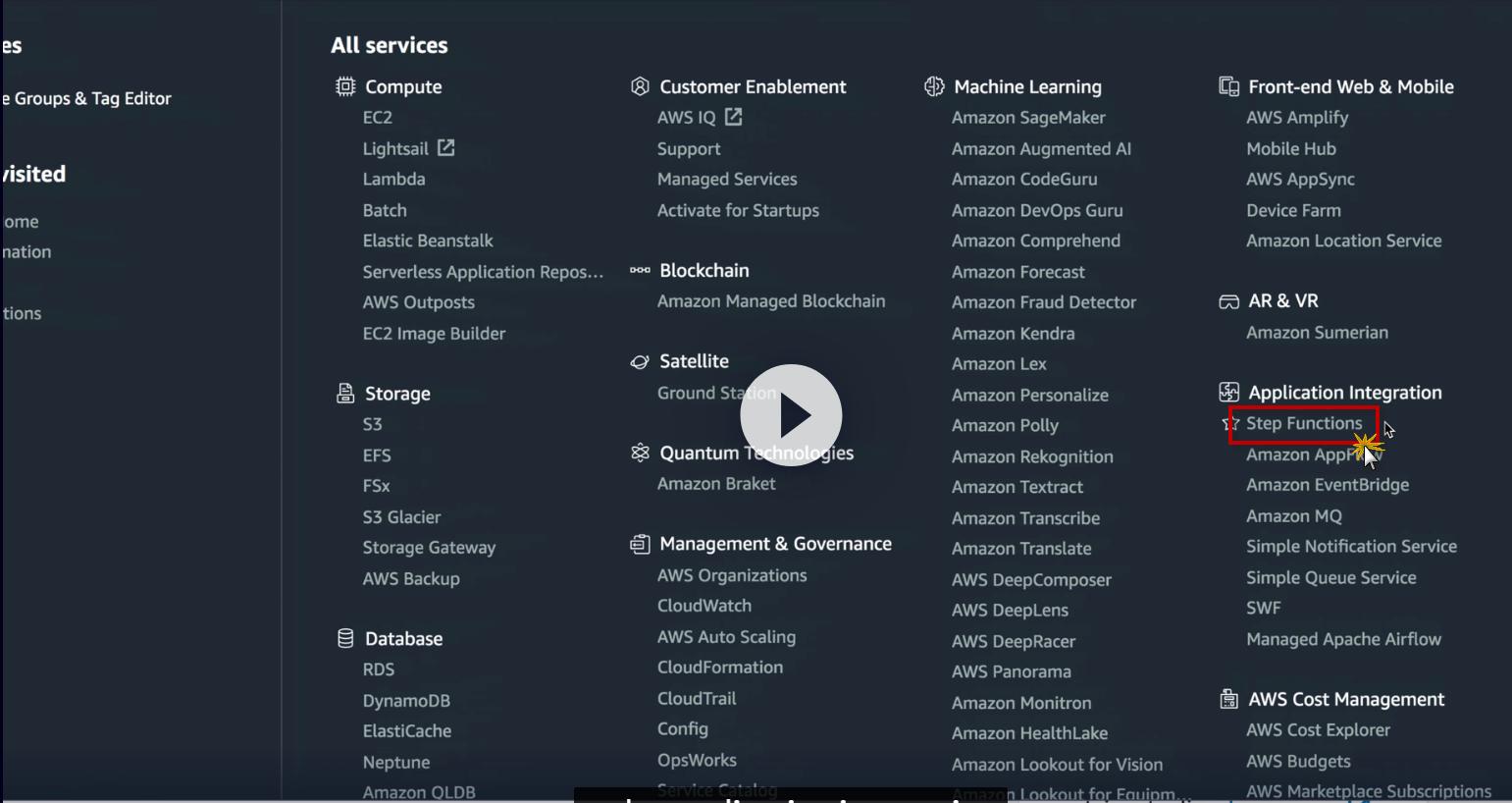Click the Machine Learning brain icon
This screenshot has height=803, width=1512.
tap(934, 86)
